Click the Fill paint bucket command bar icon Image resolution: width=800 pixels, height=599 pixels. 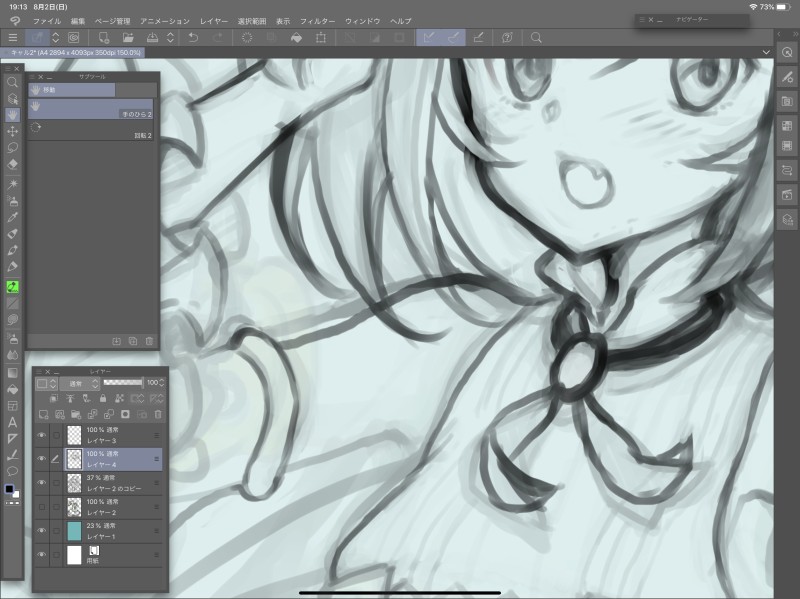click(296, 38)
